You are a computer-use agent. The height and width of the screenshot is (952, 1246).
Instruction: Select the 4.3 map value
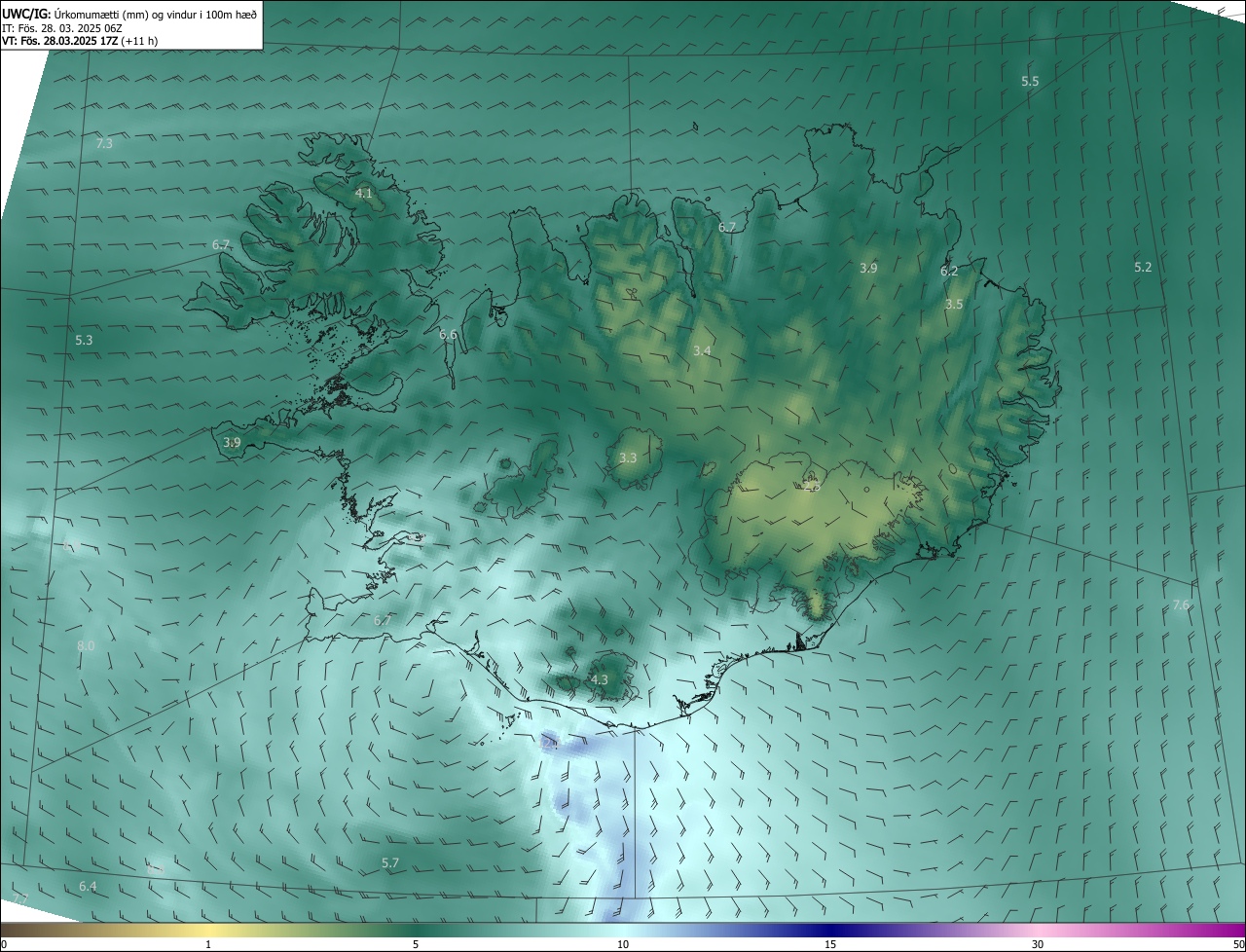tap(600, 679)
